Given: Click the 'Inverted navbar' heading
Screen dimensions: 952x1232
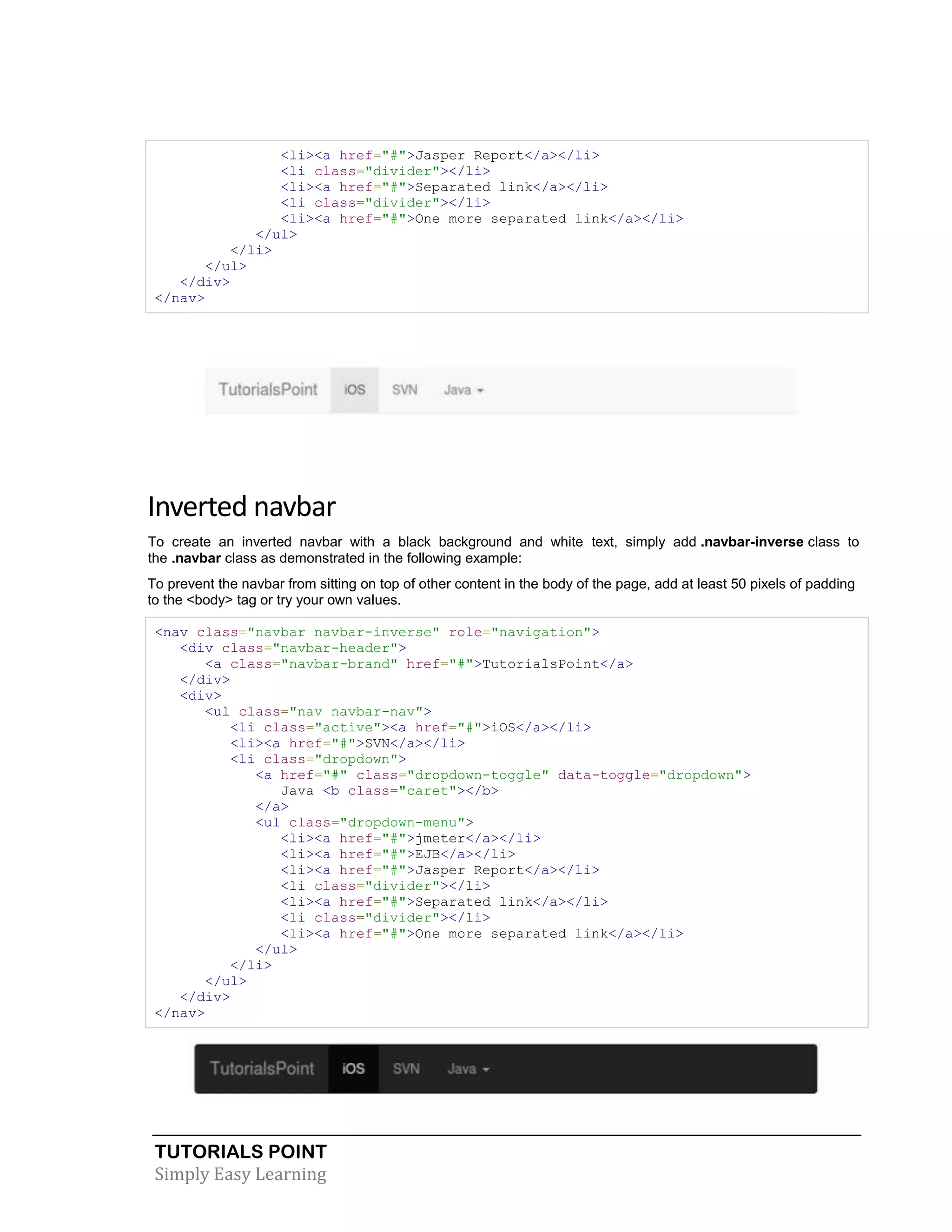Looking at the screenshot, I should coord(242,507).
